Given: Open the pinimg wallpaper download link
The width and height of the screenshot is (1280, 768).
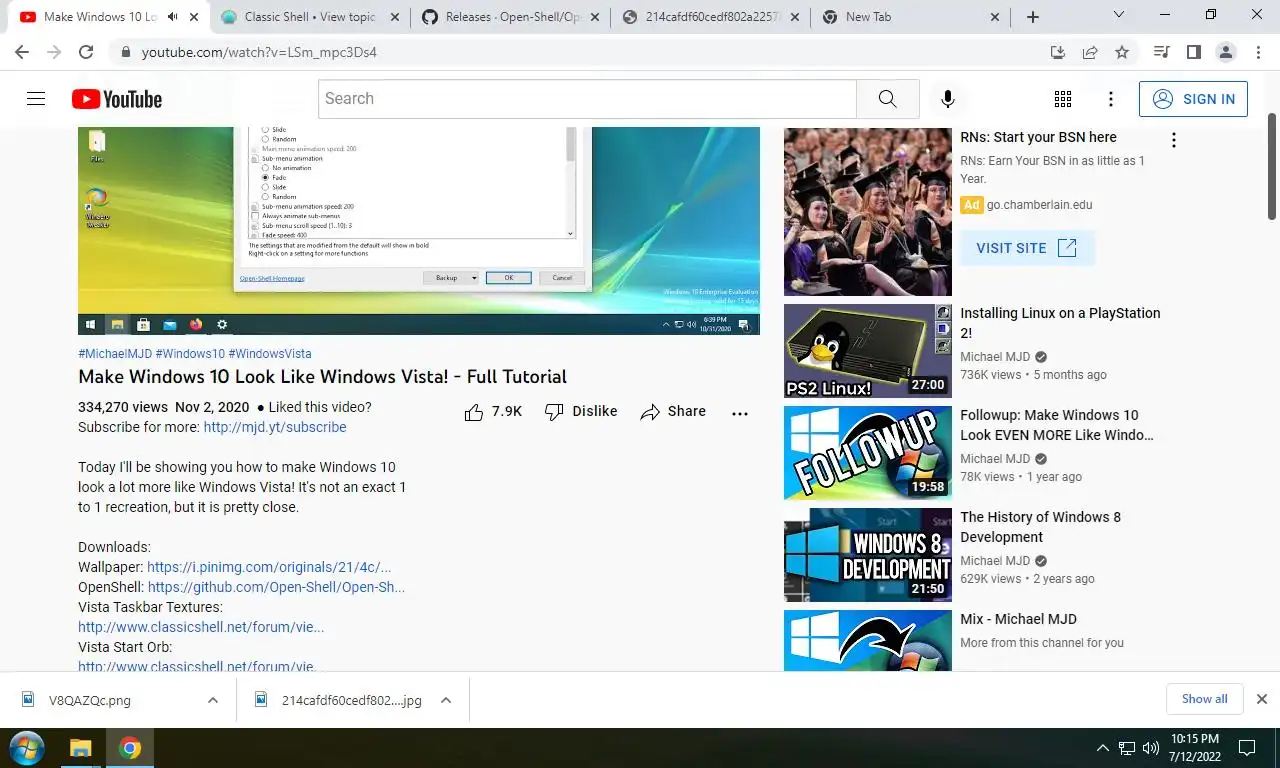Looking at the screenshot, I should (269, 567).
